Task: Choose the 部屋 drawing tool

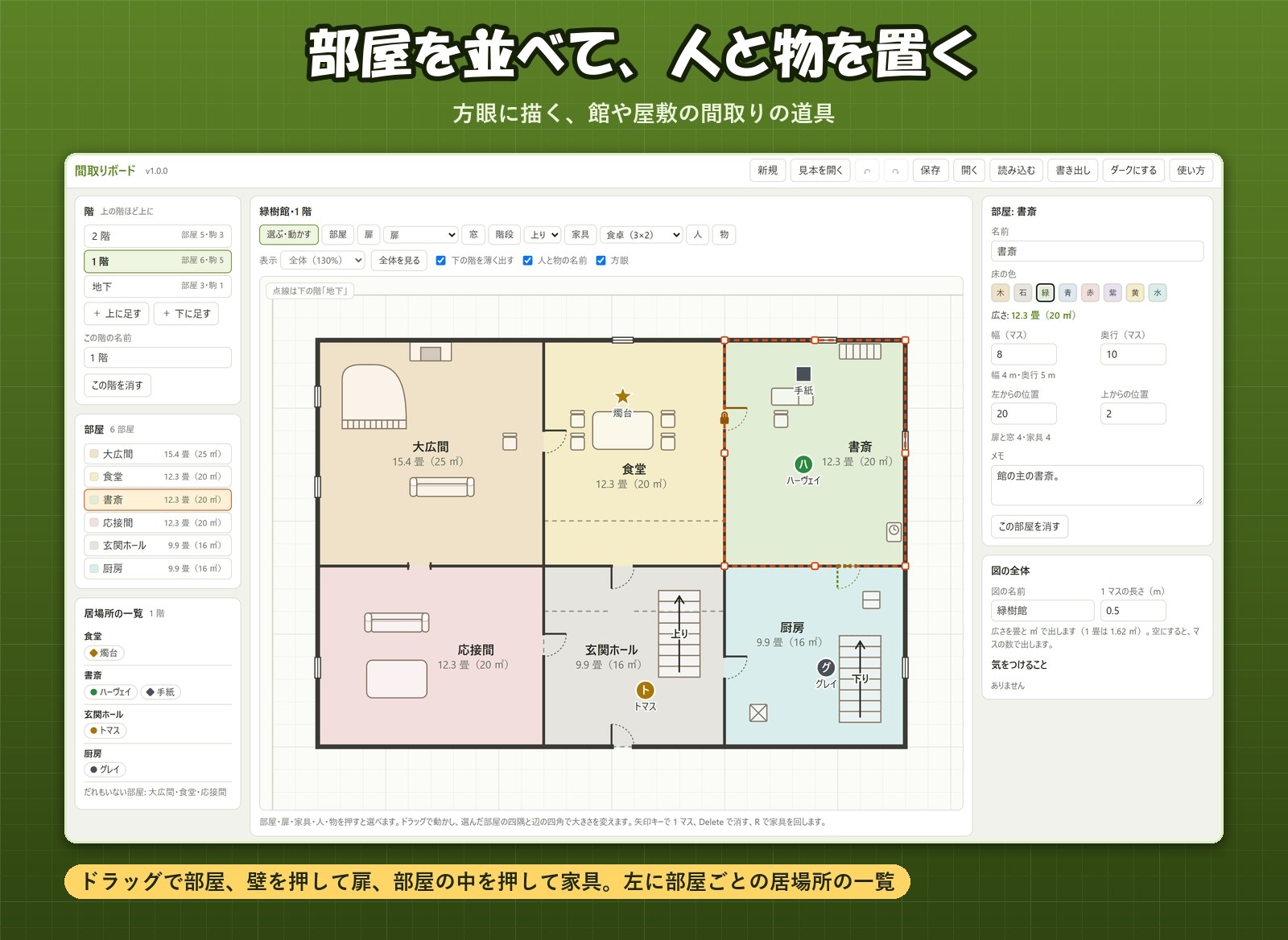Action: tap(338, 235)
